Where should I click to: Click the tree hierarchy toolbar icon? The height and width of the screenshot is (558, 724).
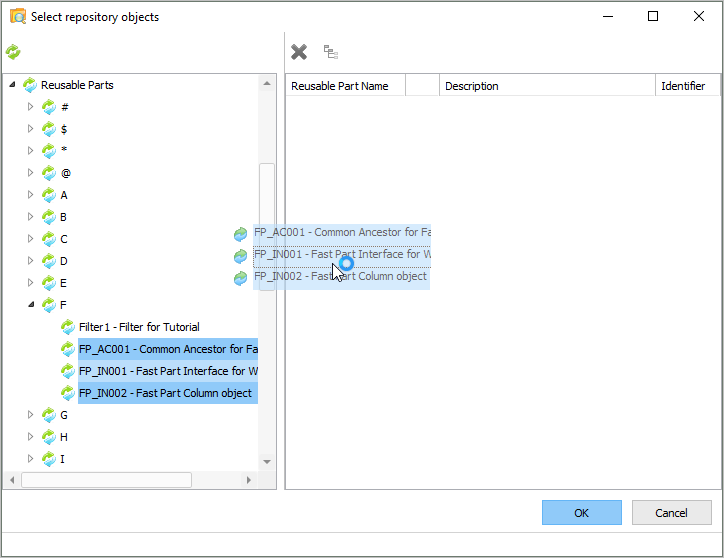tap(330, 52)
